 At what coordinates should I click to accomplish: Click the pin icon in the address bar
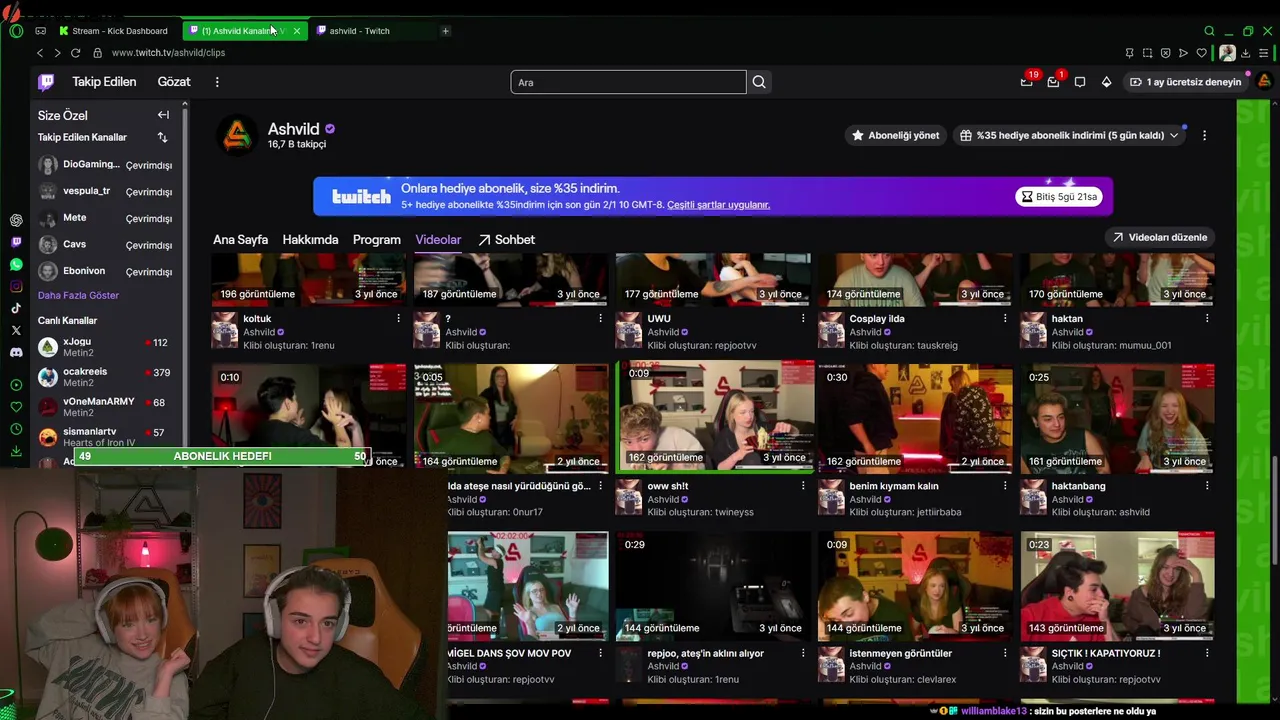tap(1129, 53)
